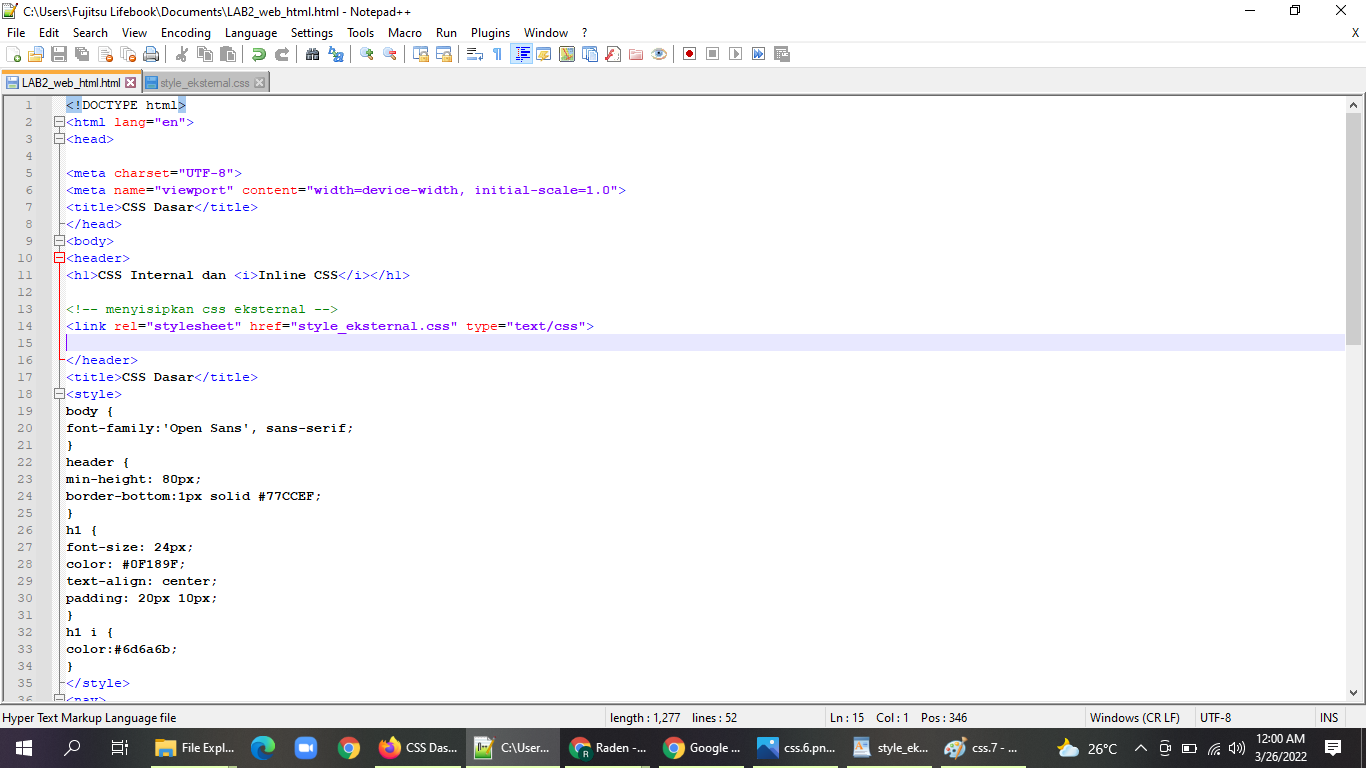
Task: Open Folder as Workspace from the toolbar
Action: coord(636,54)
